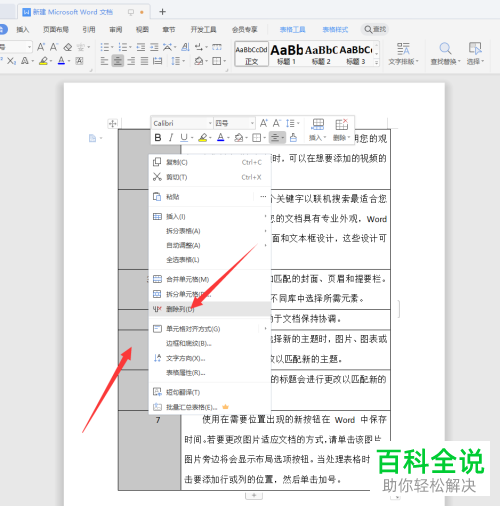This screenshot has height=506, width=500.
Task: Click the 查找 search box in ribbon
Action: click(x=375, y=29)
